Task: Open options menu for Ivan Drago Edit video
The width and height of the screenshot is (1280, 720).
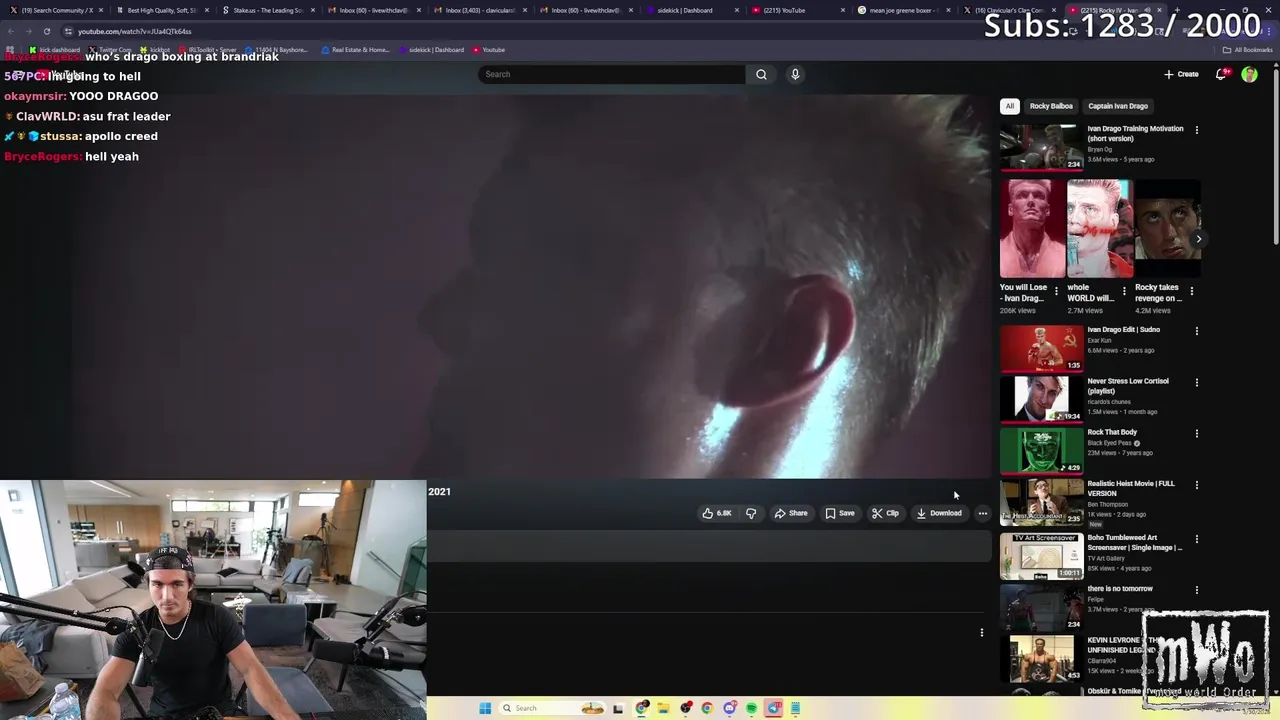Action: pyautogui.click(x=1197, y=330)
